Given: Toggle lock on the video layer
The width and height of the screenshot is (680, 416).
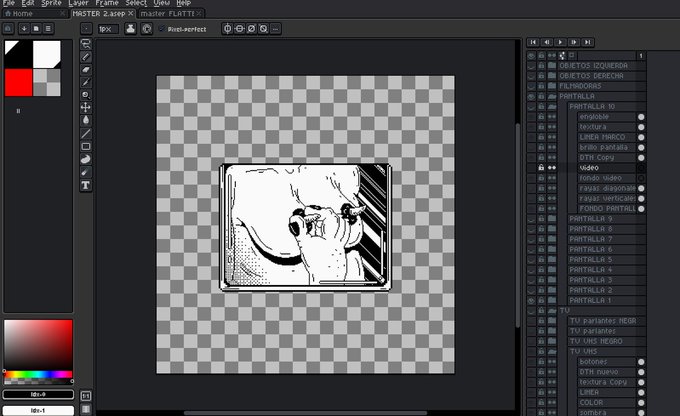Looking at the screenshot, I should pyautogui.click(x=541, y=167).
